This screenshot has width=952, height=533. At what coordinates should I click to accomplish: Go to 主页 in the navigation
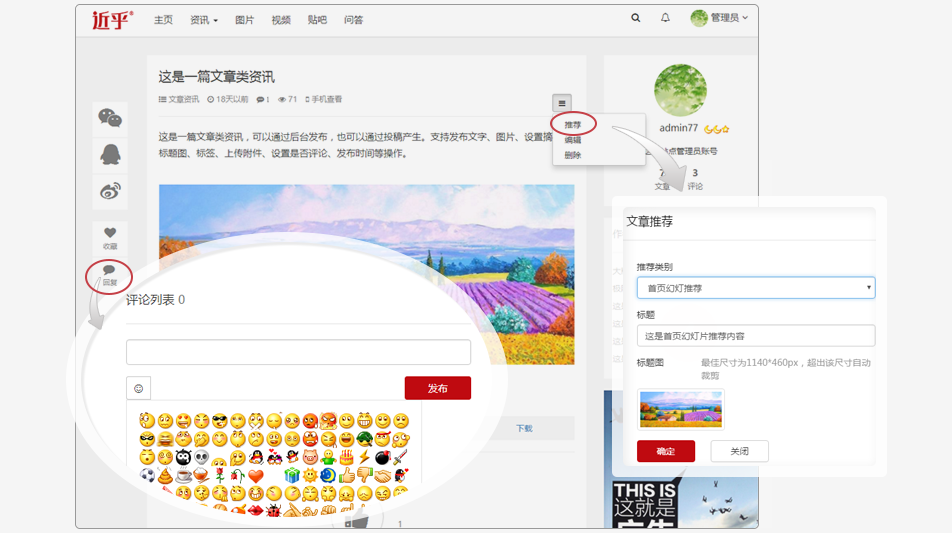[x=163, y=20]
